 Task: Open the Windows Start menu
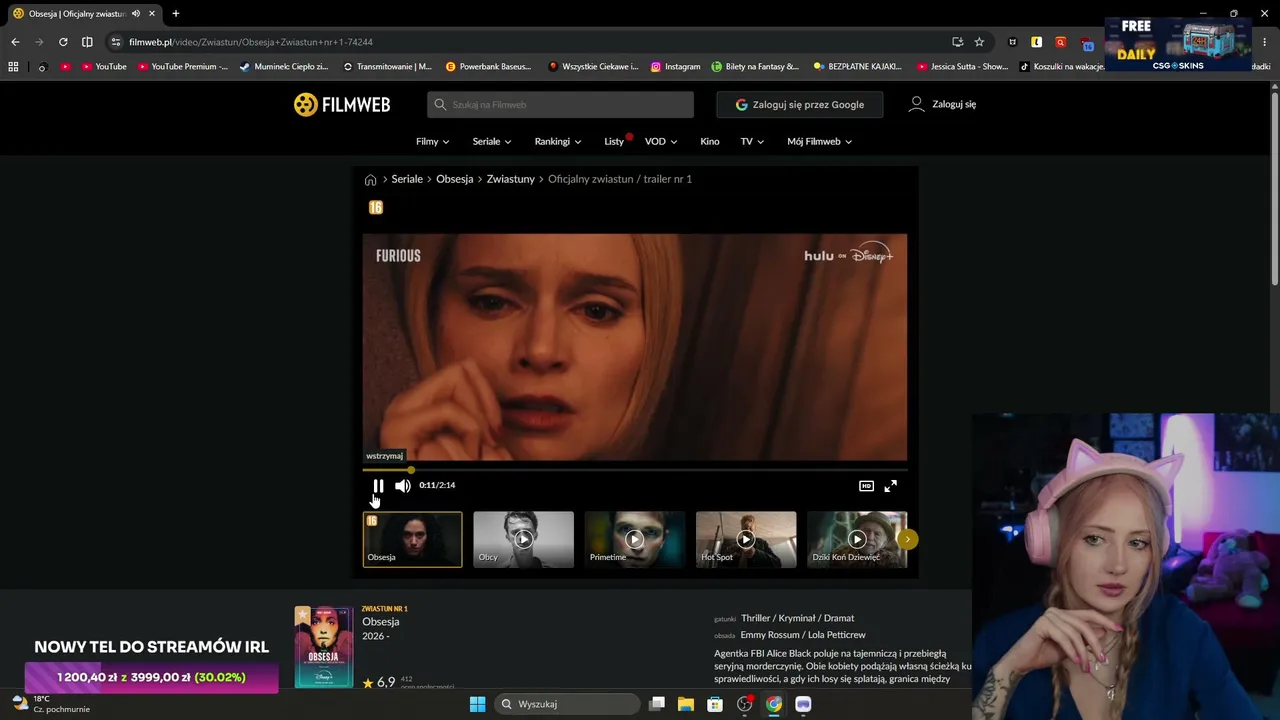tap(477, 704)
